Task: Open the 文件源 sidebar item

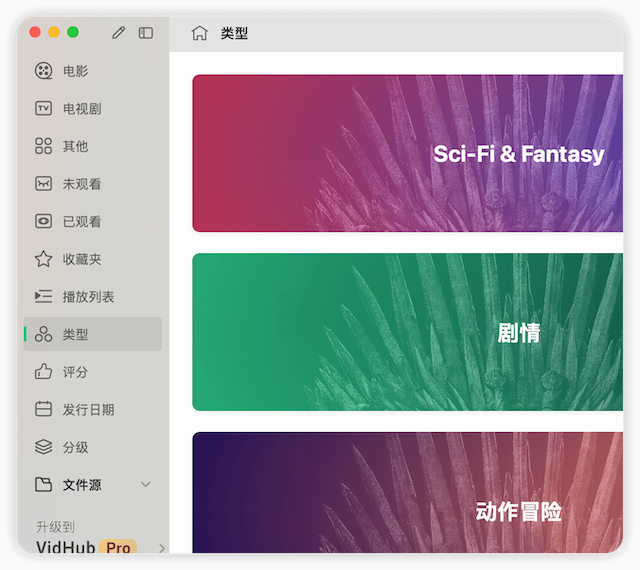Action: point(82,485)
